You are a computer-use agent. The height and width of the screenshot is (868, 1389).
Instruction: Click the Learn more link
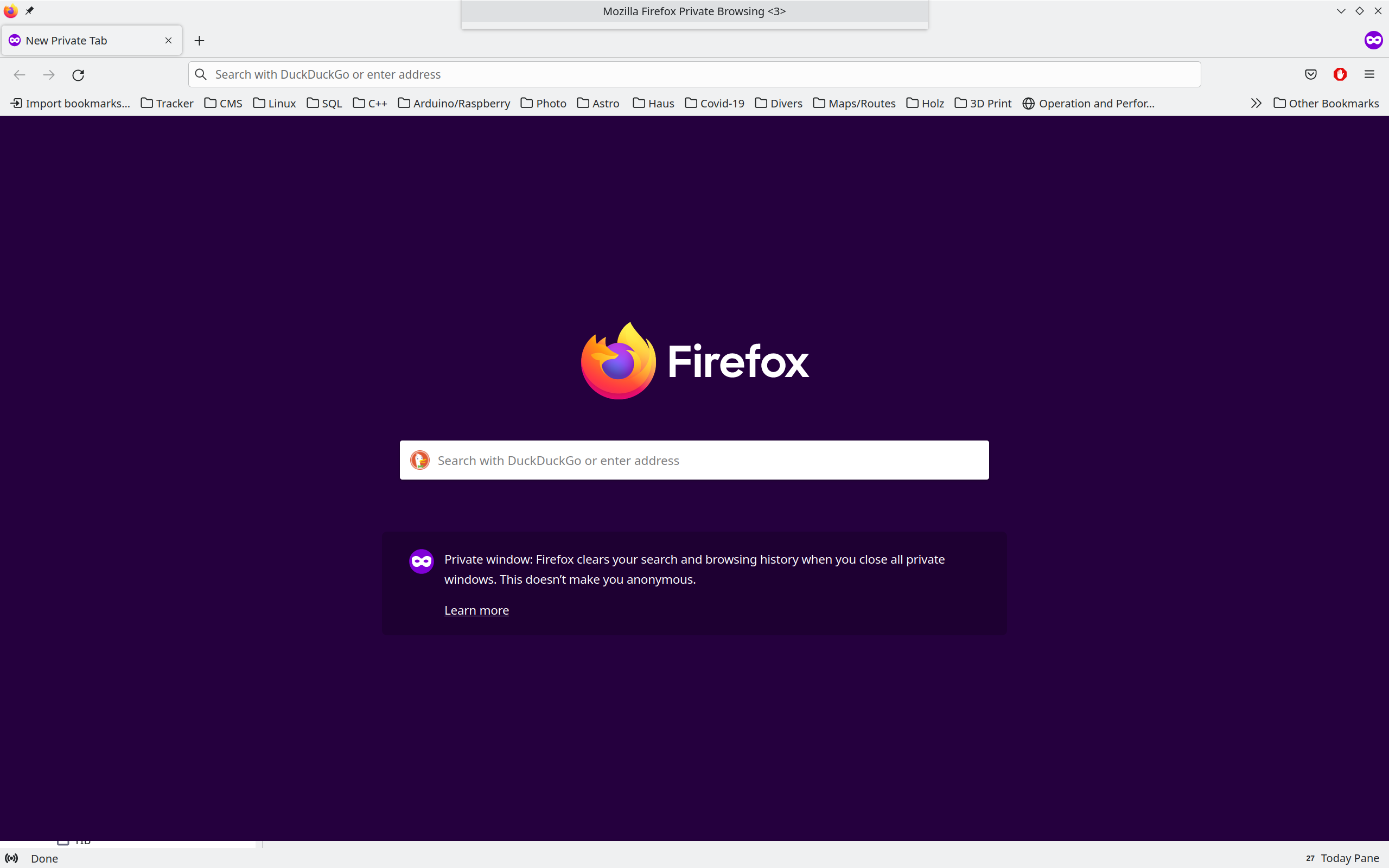pos(476,610)
